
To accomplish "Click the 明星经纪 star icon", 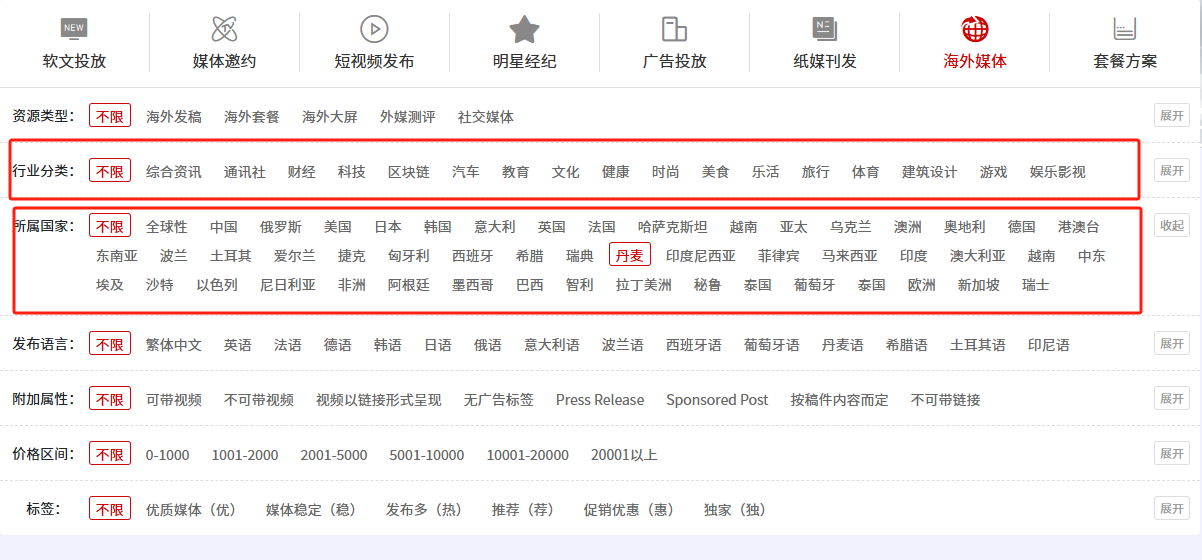I will [x=524, y=28].
